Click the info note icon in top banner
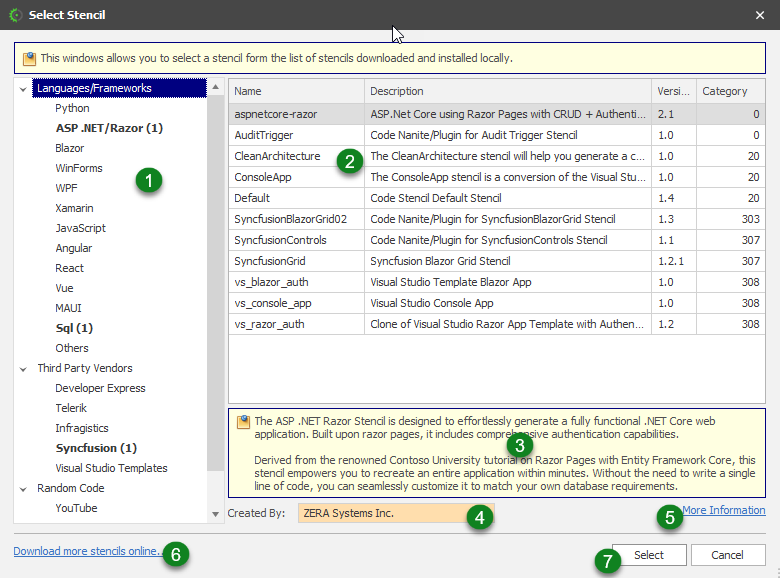Image resolution: width=780 pixels, height=578 pixels. [29, 58]
